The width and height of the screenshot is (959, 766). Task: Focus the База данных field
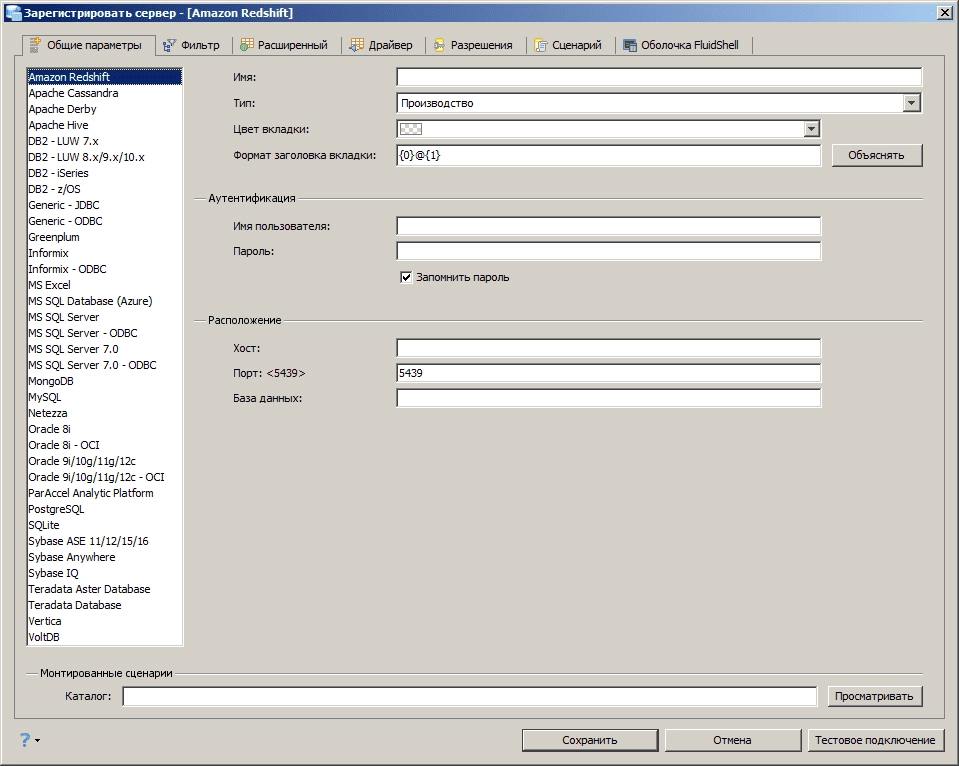point(609,398)
